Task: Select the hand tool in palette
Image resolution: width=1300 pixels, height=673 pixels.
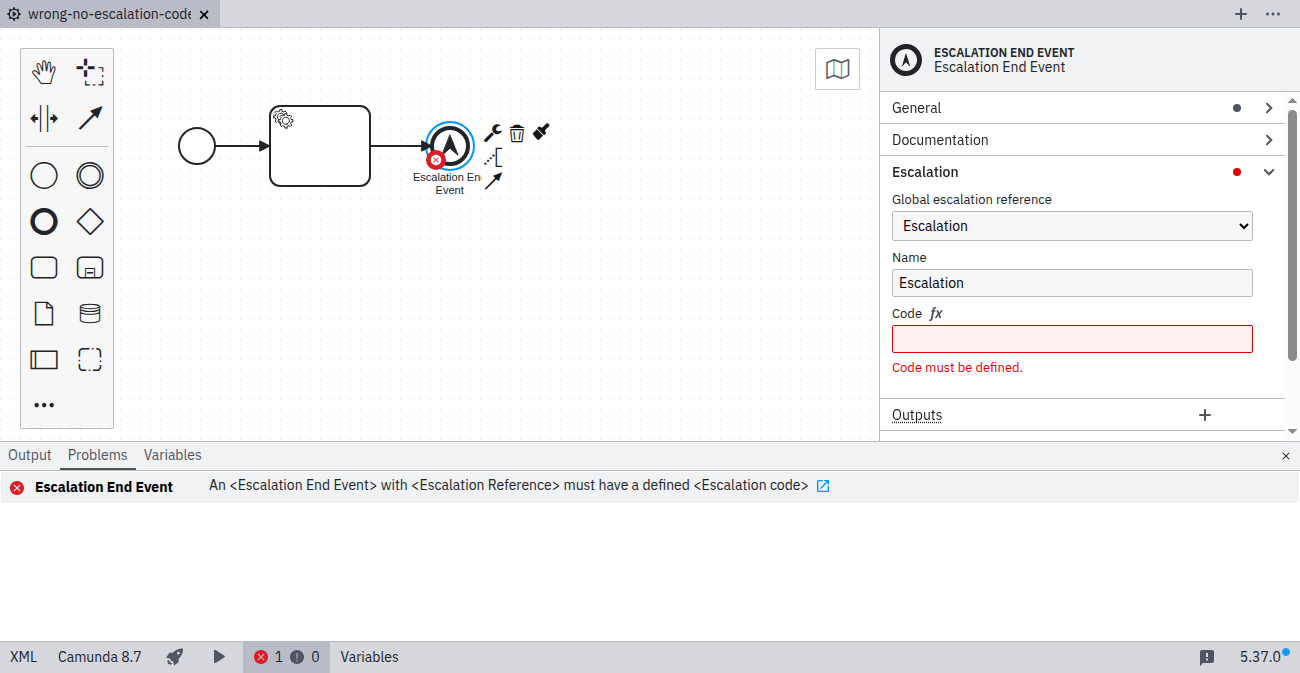Action: point(44,72)
